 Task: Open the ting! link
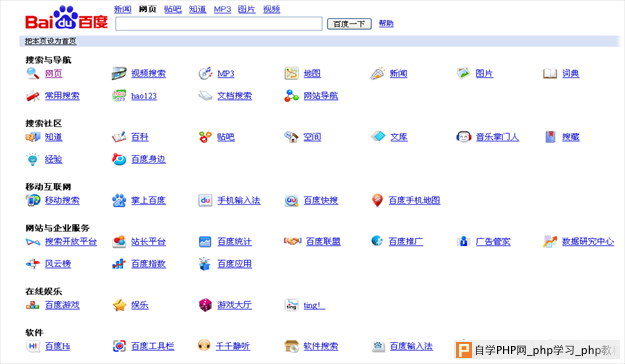coord(314,305)
